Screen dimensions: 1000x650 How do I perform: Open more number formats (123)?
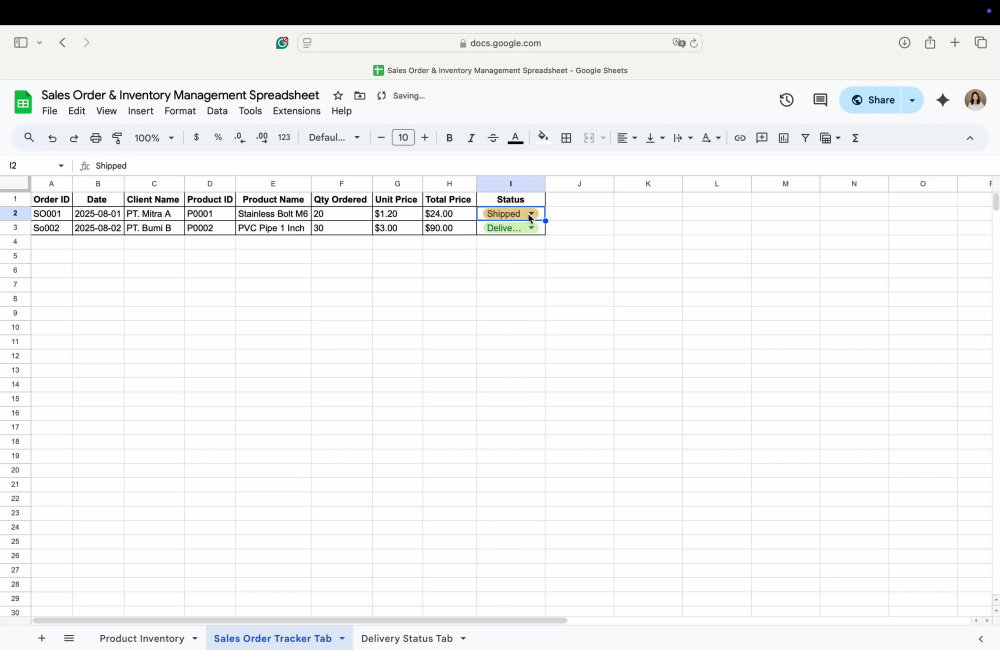[284, 138]
